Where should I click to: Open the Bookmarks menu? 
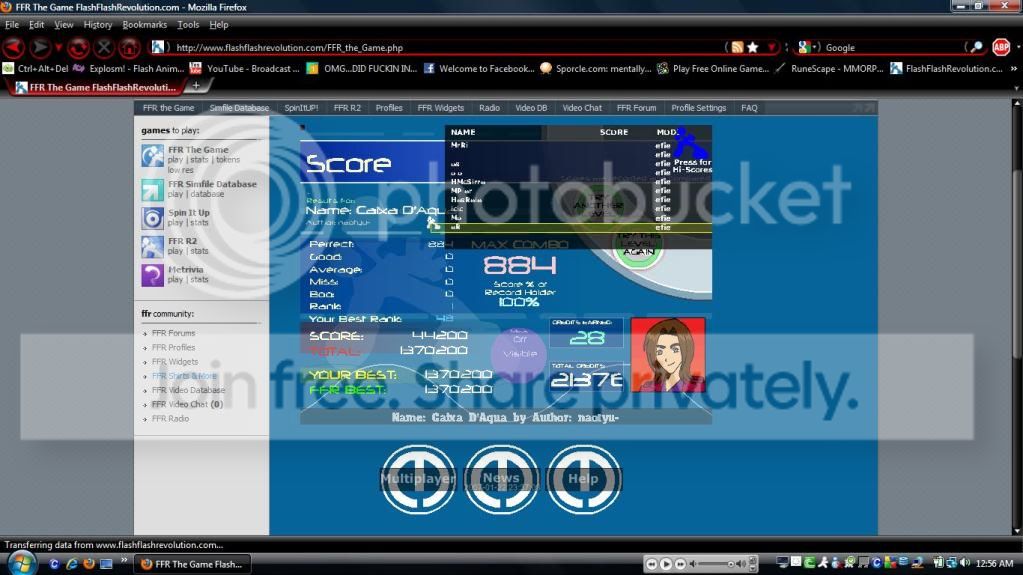(146, 24)
